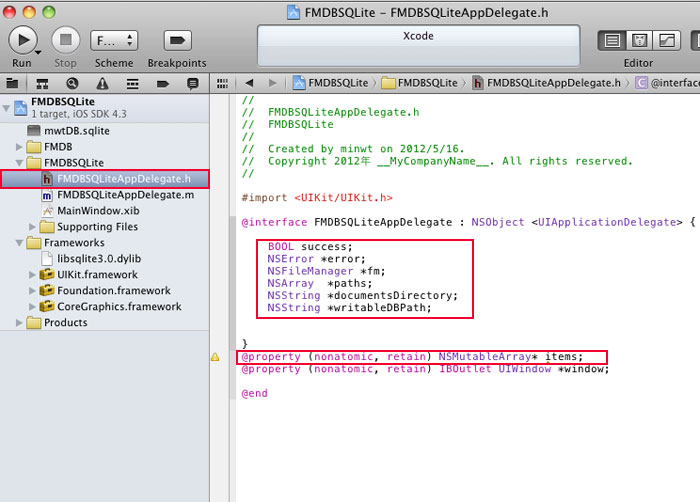This screenshot has width=700, height=502.
Task: Click the IBOutlet UIWindow *window line
Action: (425, 369)
